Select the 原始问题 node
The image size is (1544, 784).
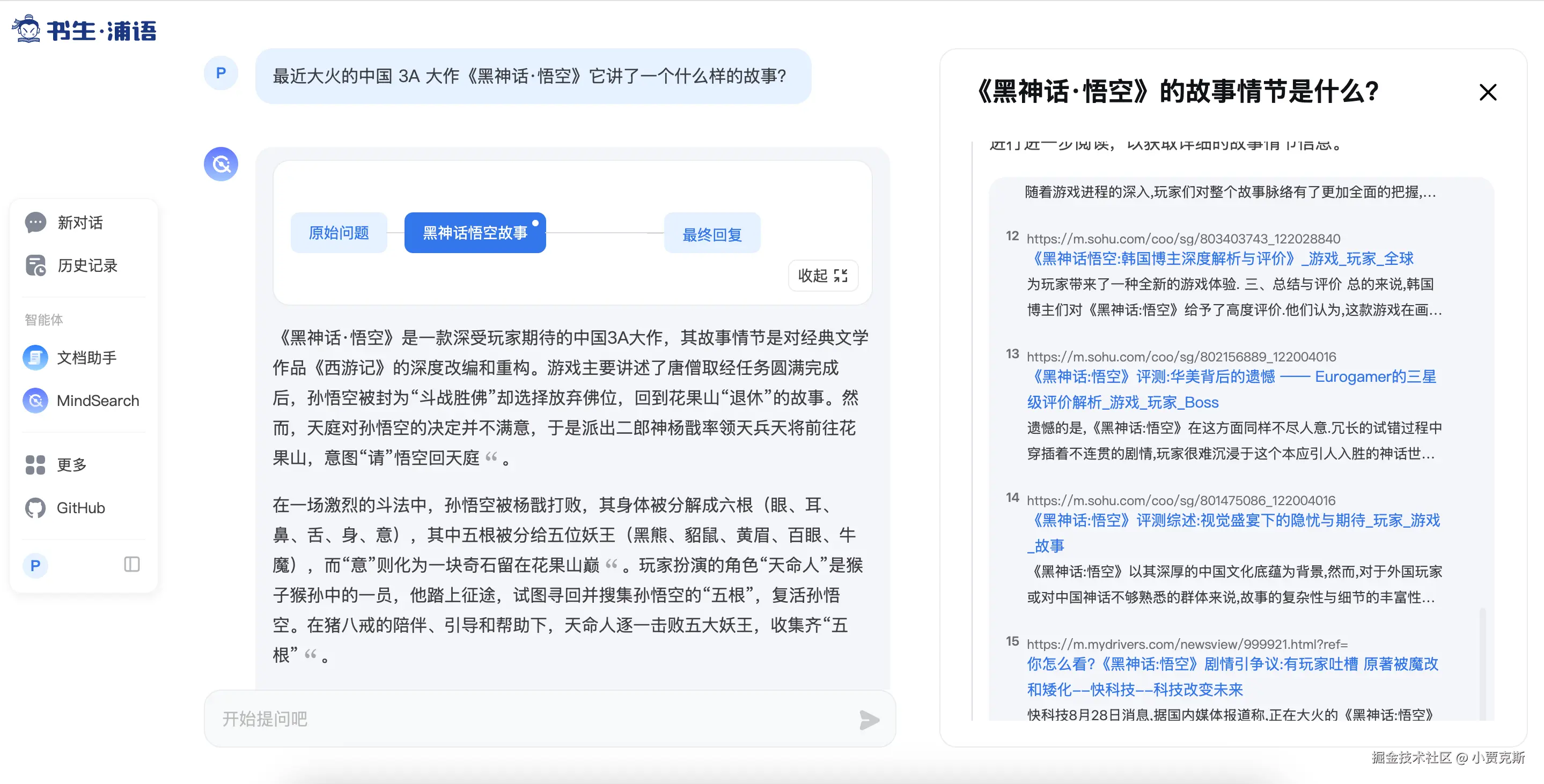(x=339, y=233)
